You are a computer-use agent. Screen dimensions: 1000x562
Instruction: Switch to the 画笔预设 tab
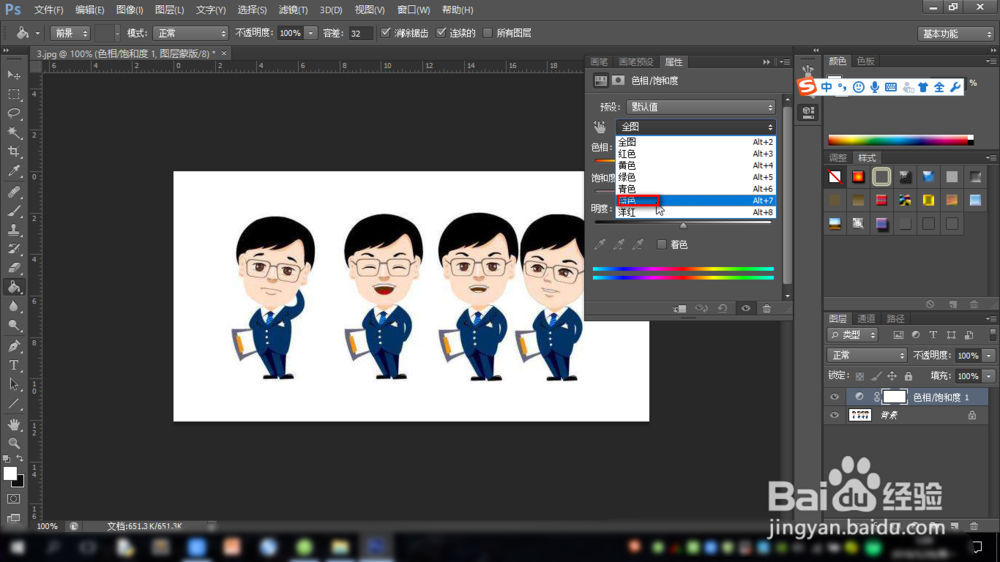pyautogui.click(x=636, y=62)
